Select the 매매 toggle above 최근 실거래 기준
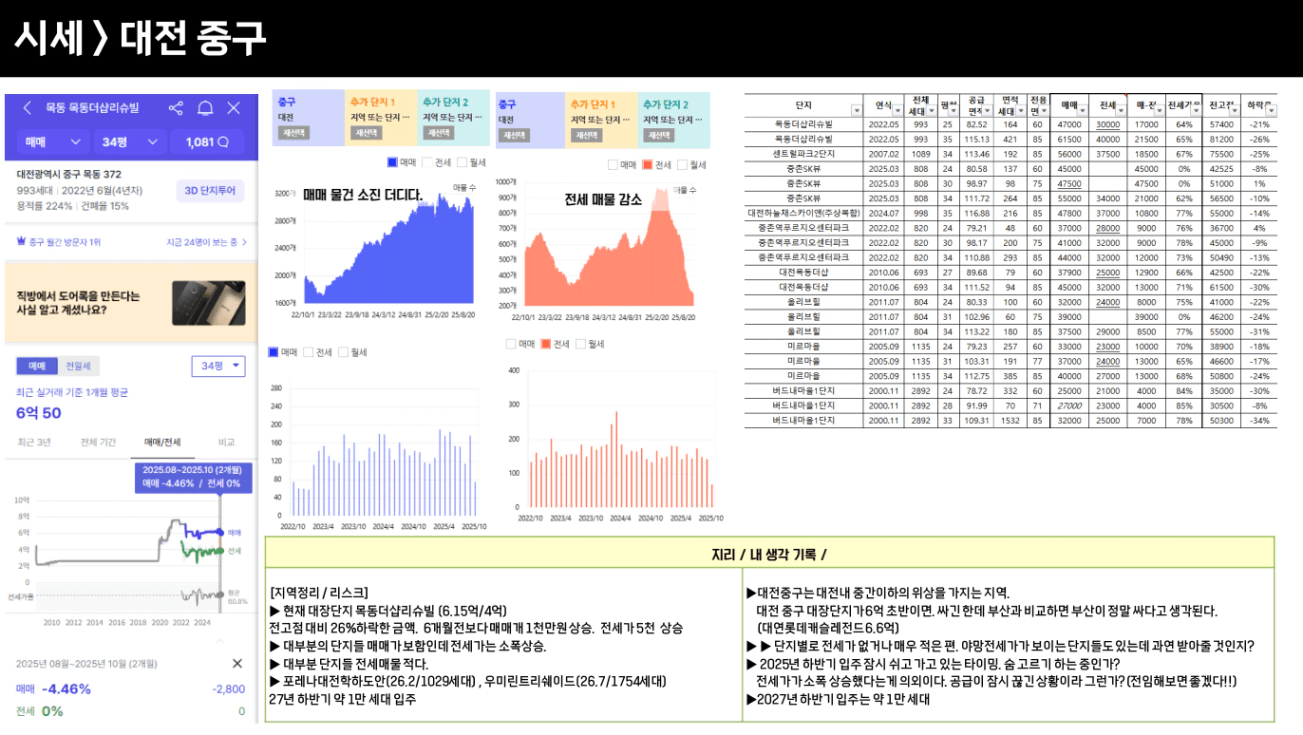Viewport: 1303px width, 735px height. [37, 366]
